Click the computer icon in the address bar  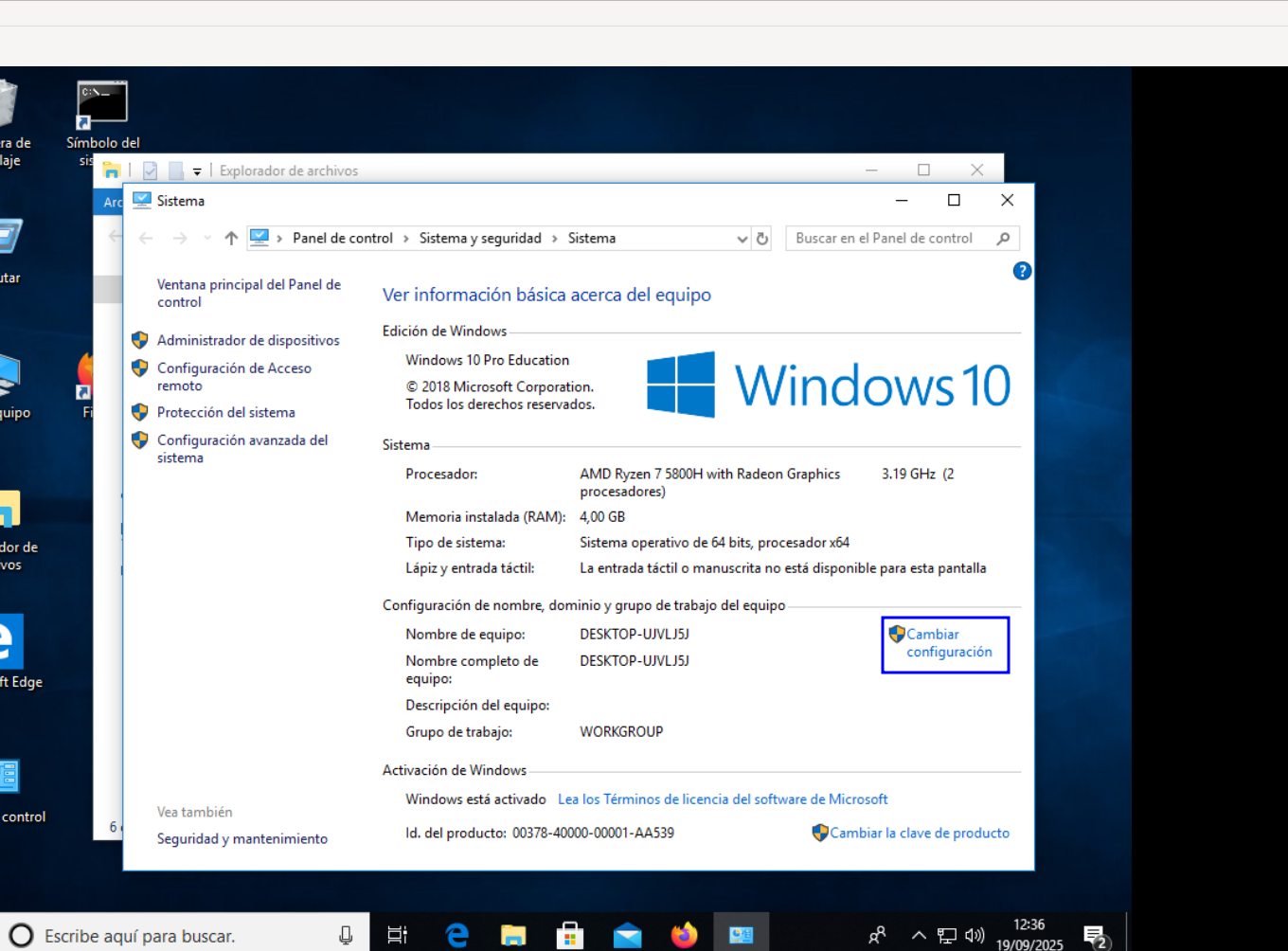pos(259,238)
